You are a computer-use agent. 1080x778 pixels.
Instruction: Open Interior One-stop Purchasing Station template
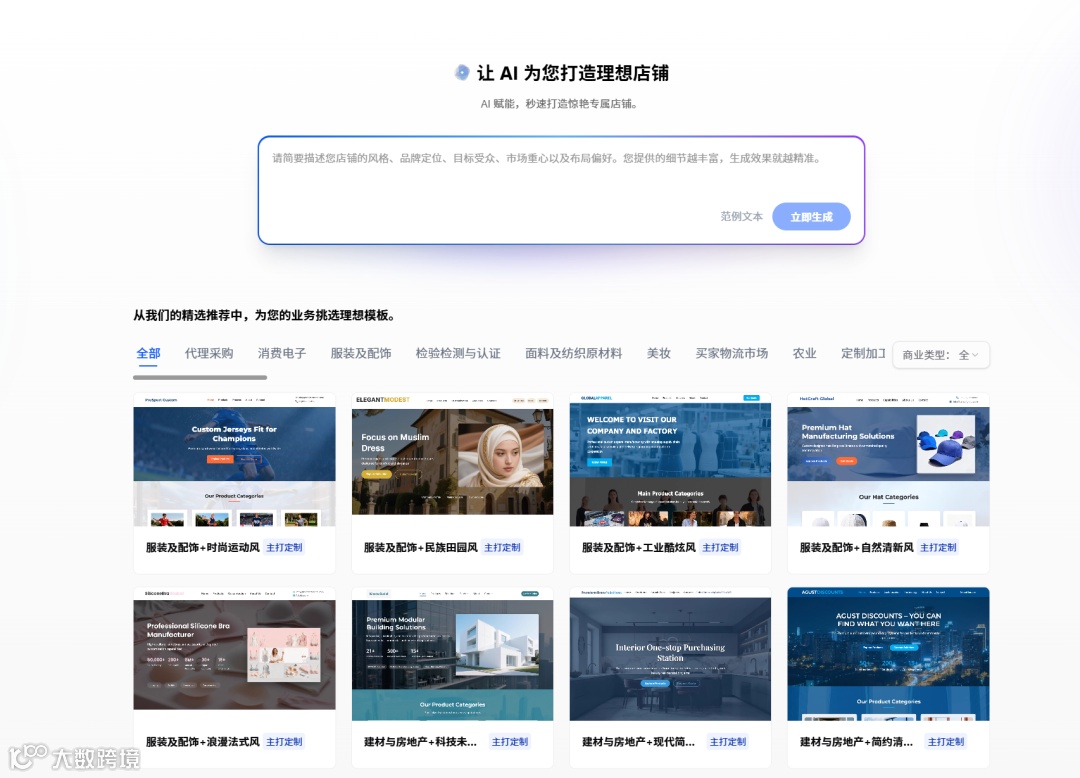[670, 654]
